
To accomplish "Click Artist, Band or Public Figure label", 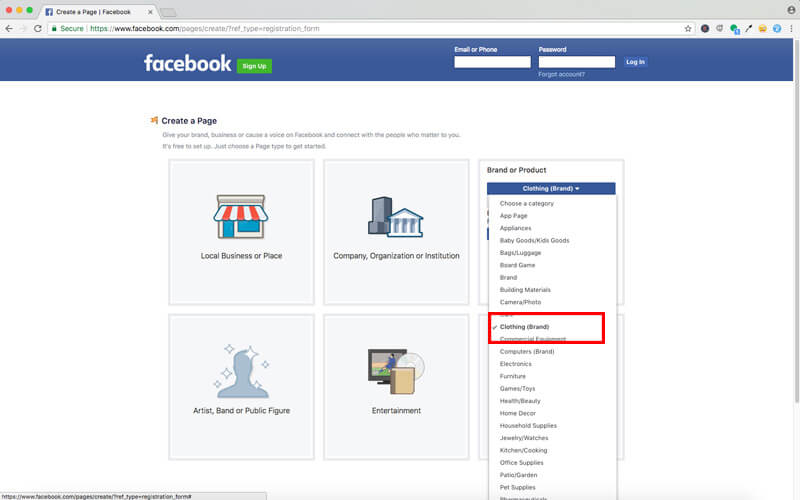I will (x=241, y=411).
